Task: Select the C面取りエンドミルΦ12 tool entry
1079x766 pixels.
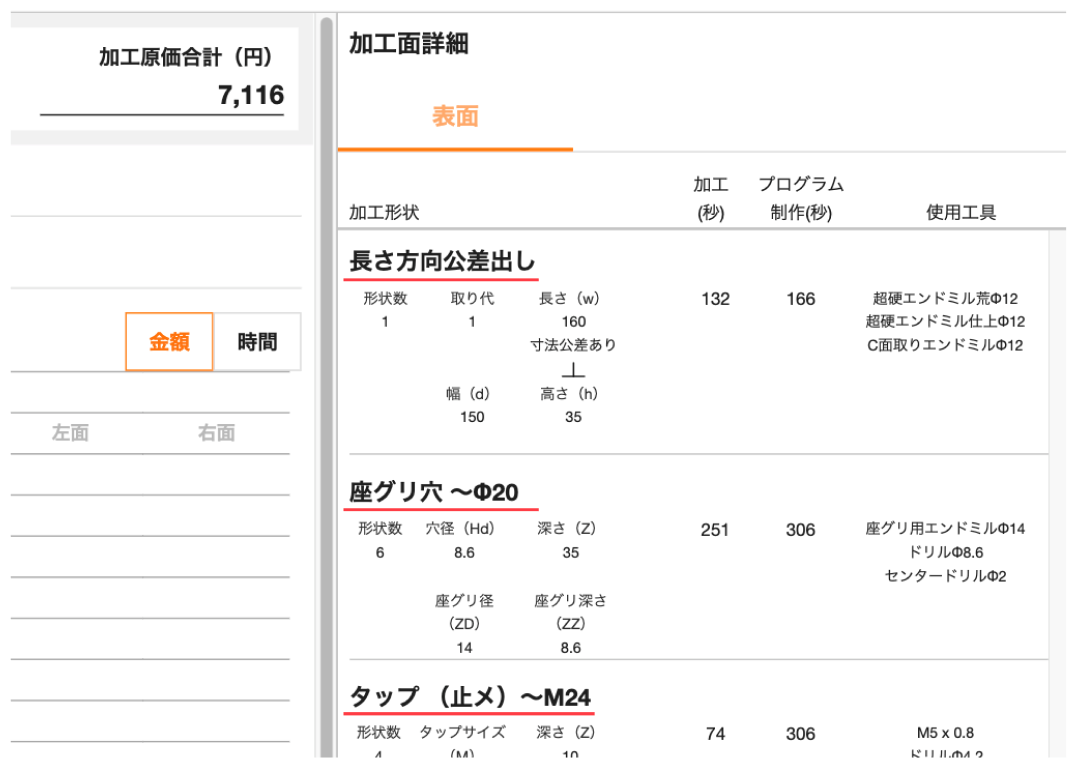Action: tap(945, 345)
